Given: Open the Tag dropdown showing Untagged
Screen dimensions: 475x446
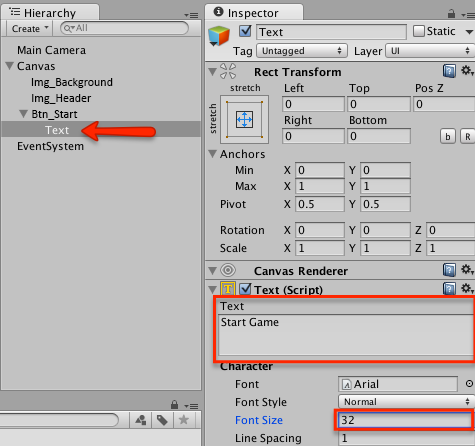Looking at the screenshot, I should tap(302, 51).
